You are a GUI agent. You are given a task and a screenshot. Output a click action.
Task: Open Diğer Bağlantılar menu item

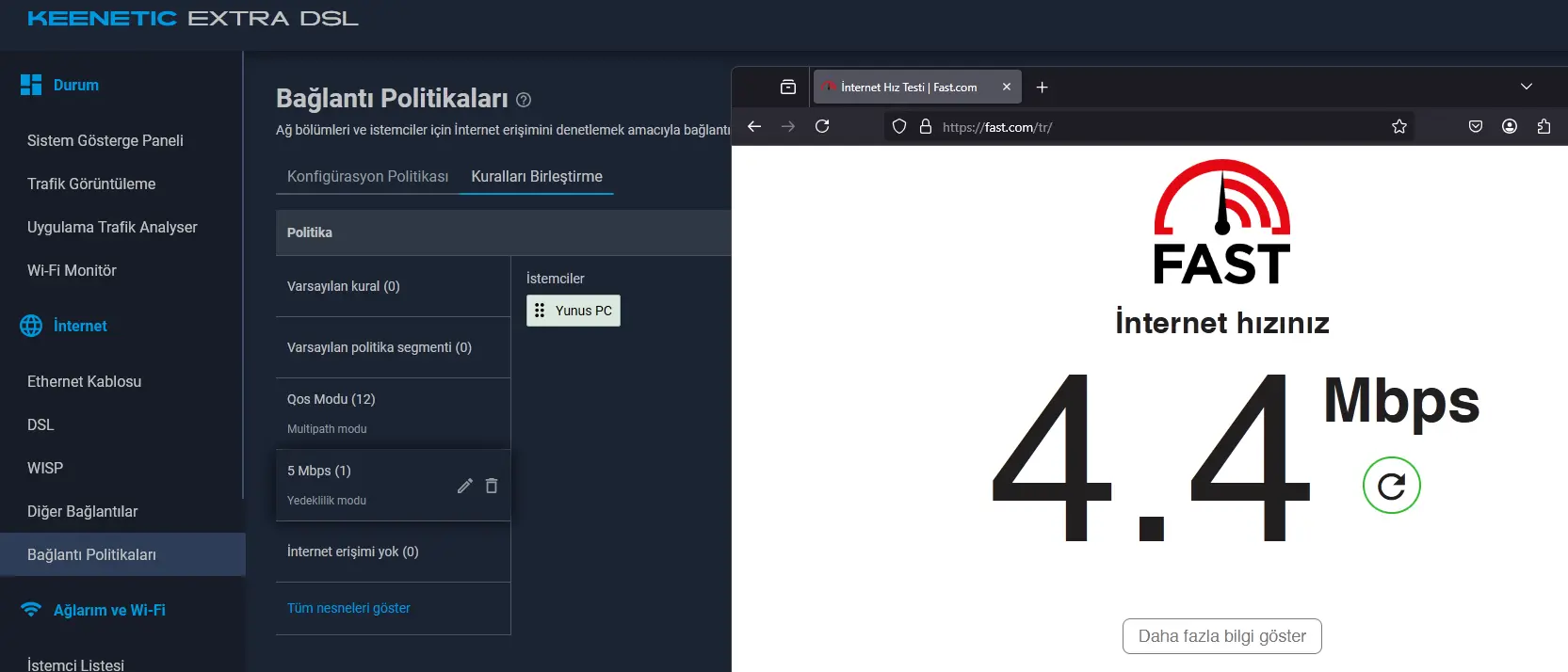[x=82, y=511]
